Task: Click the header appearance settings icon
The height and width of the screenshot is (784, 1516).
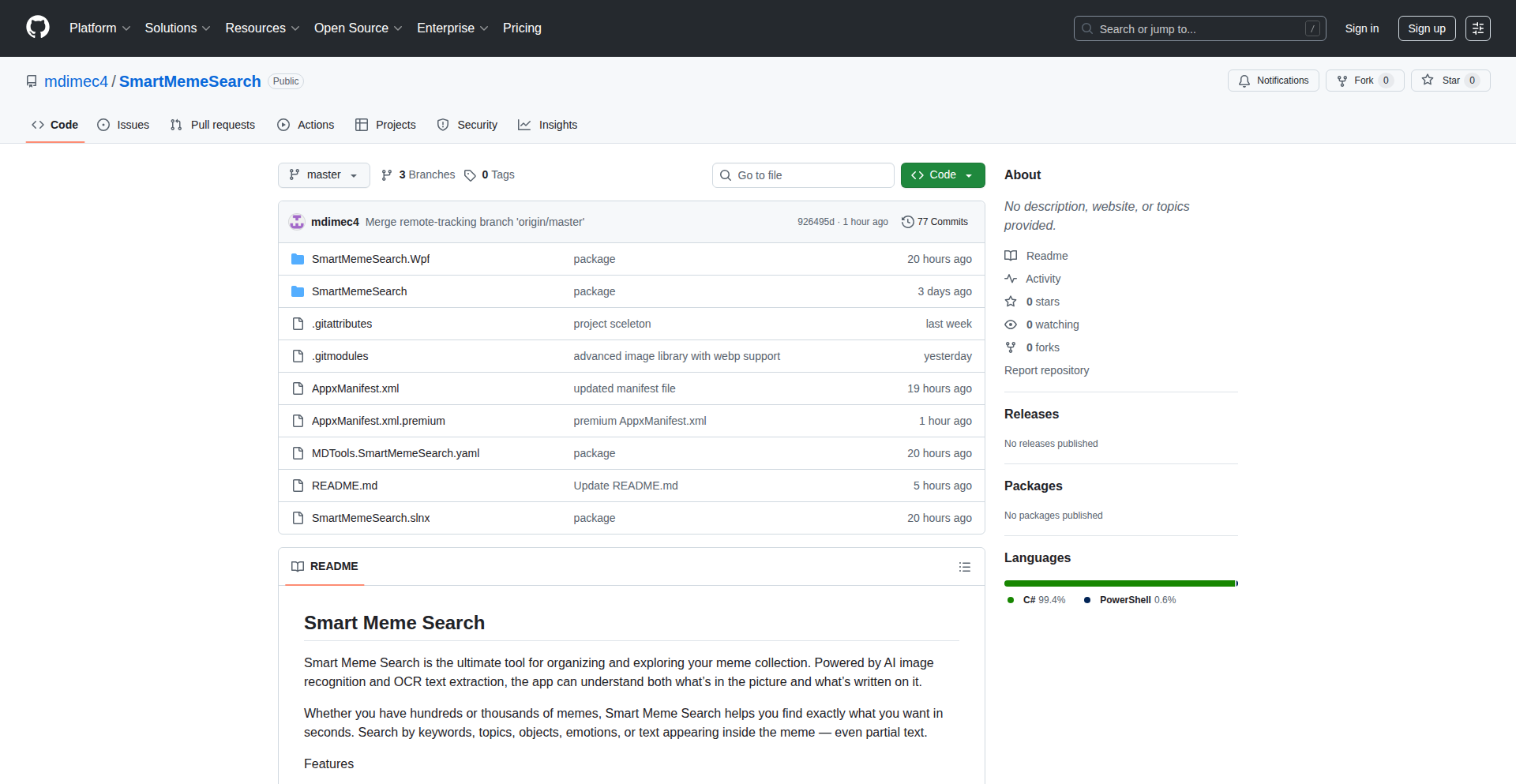Action: click(x=1477, y=28)
